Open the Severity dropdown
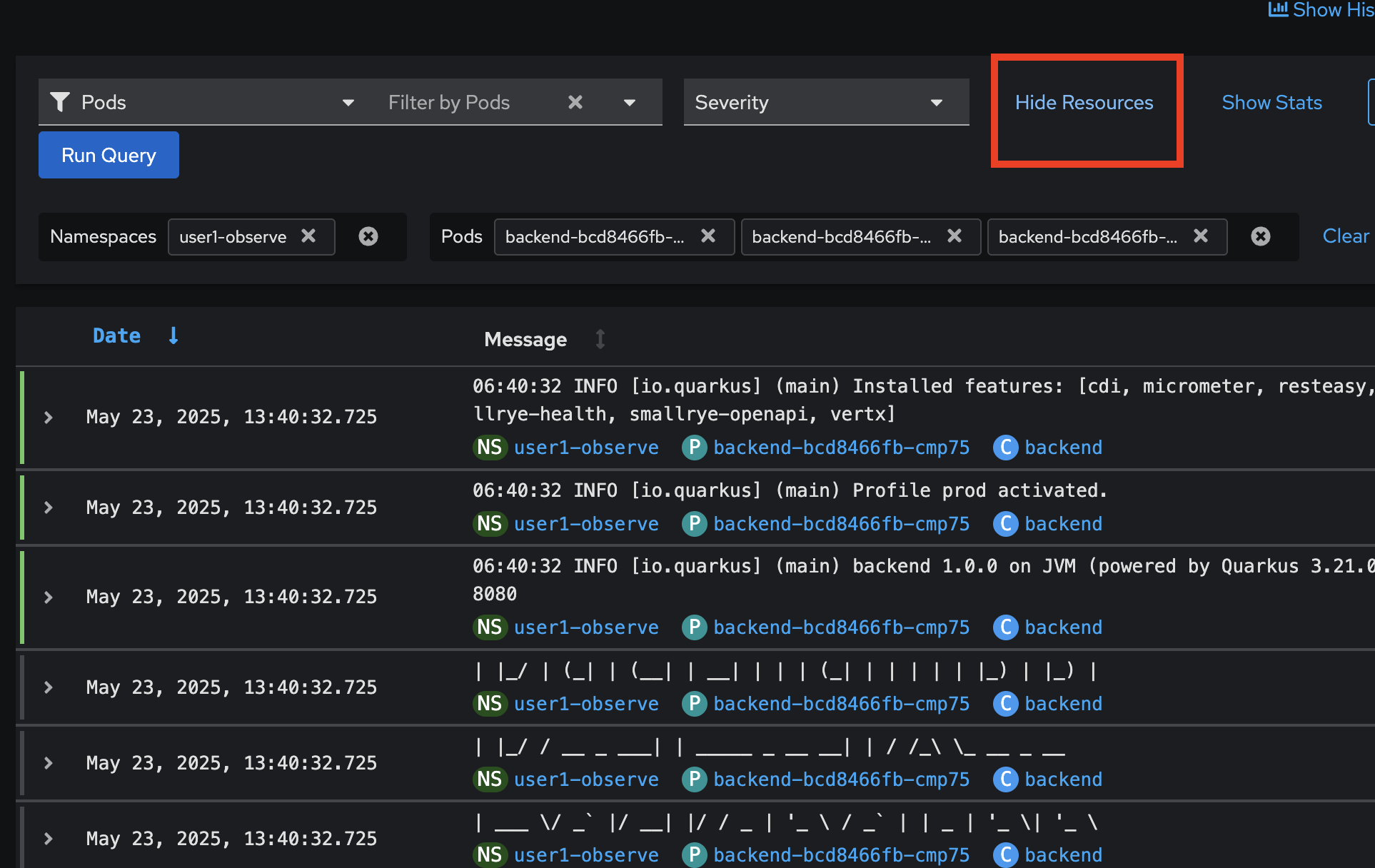Screen dimensions: 1375x868 pyautogui.click(x=826, y=102)
